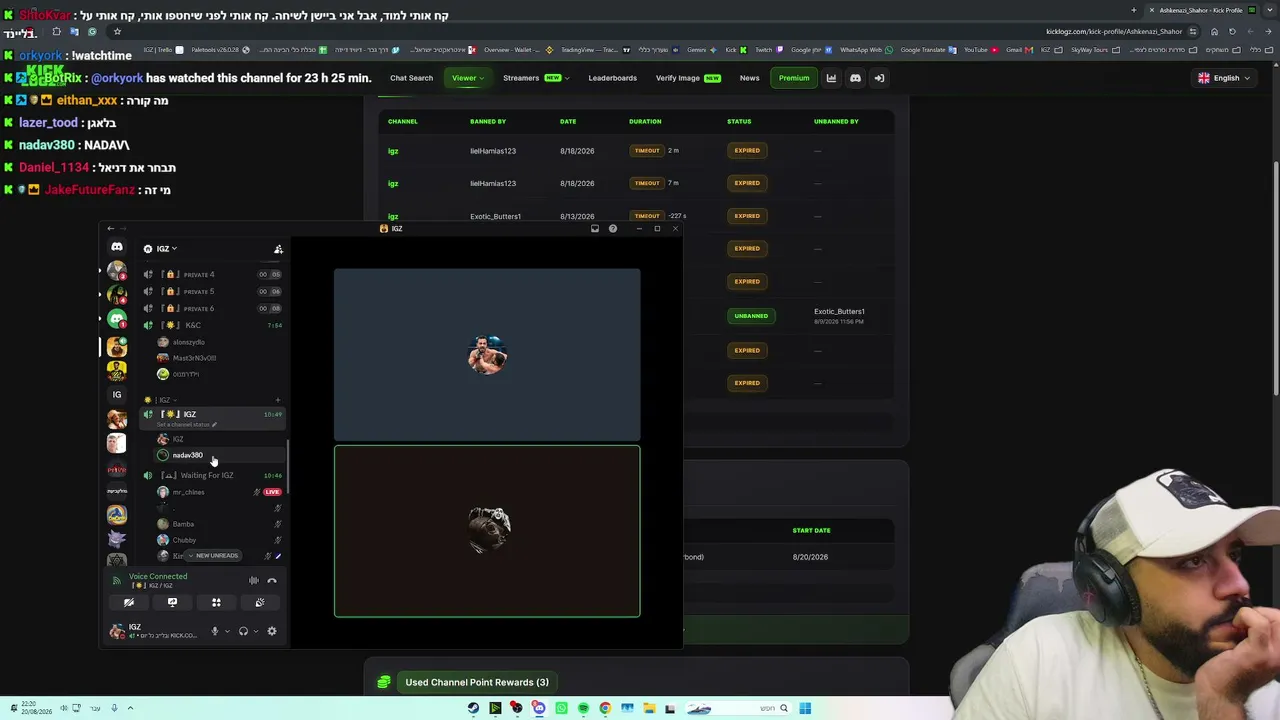Open igz channel link in first ban row
Viewport: 1280px width, 720px height.
point(393,151)
